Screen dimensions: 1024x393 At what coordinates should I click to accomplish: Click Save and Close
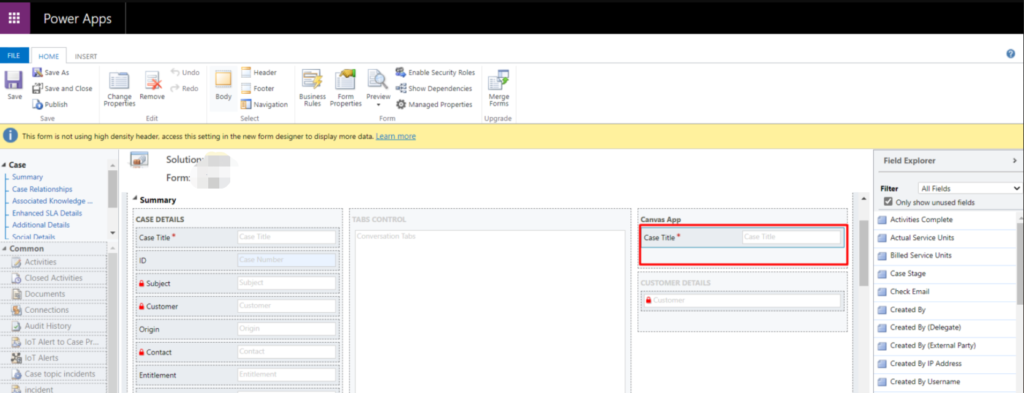point(62,88)
